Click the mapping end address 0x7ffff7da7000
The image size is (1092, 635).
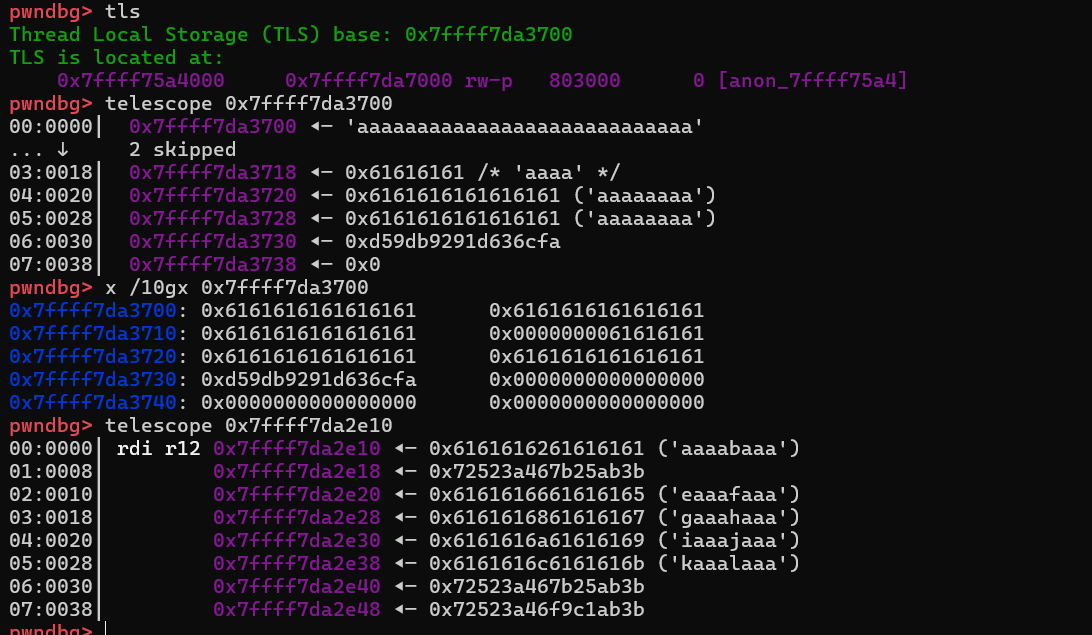click(x=369, y=80)
